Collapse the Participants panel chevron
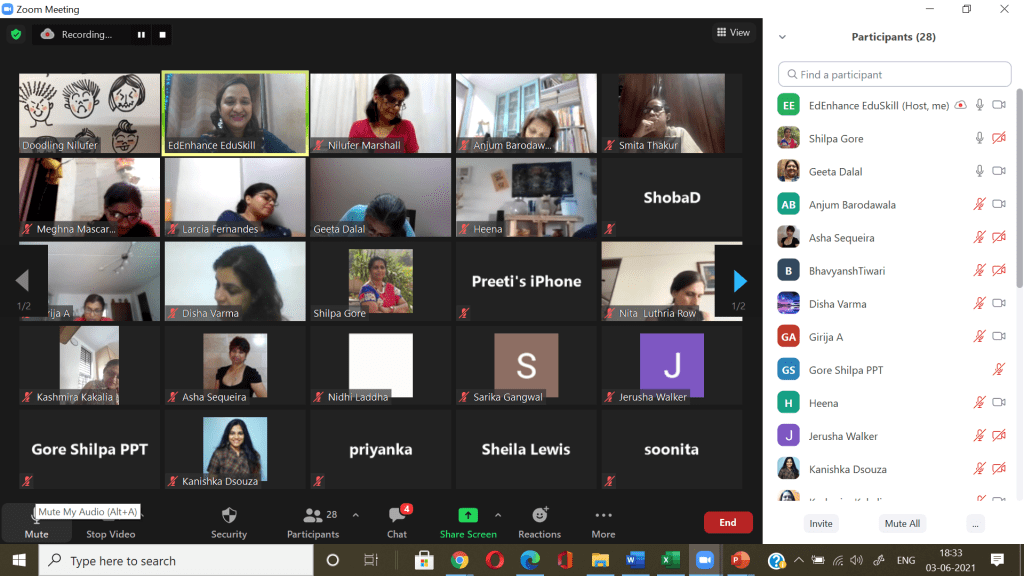 (x=782, y=37)
